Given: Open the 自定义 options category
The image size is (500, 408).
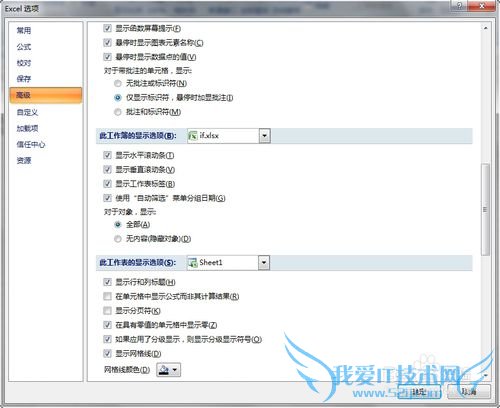Looking at the screenshot, I should (x=27, y=112).
